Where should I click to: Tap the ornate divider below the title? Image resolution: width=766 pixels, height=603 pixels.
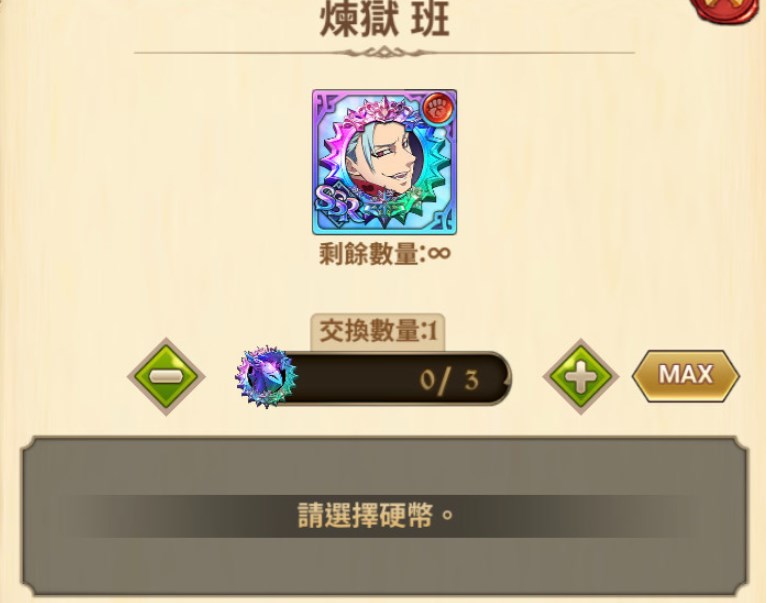[x=384, y=52]
